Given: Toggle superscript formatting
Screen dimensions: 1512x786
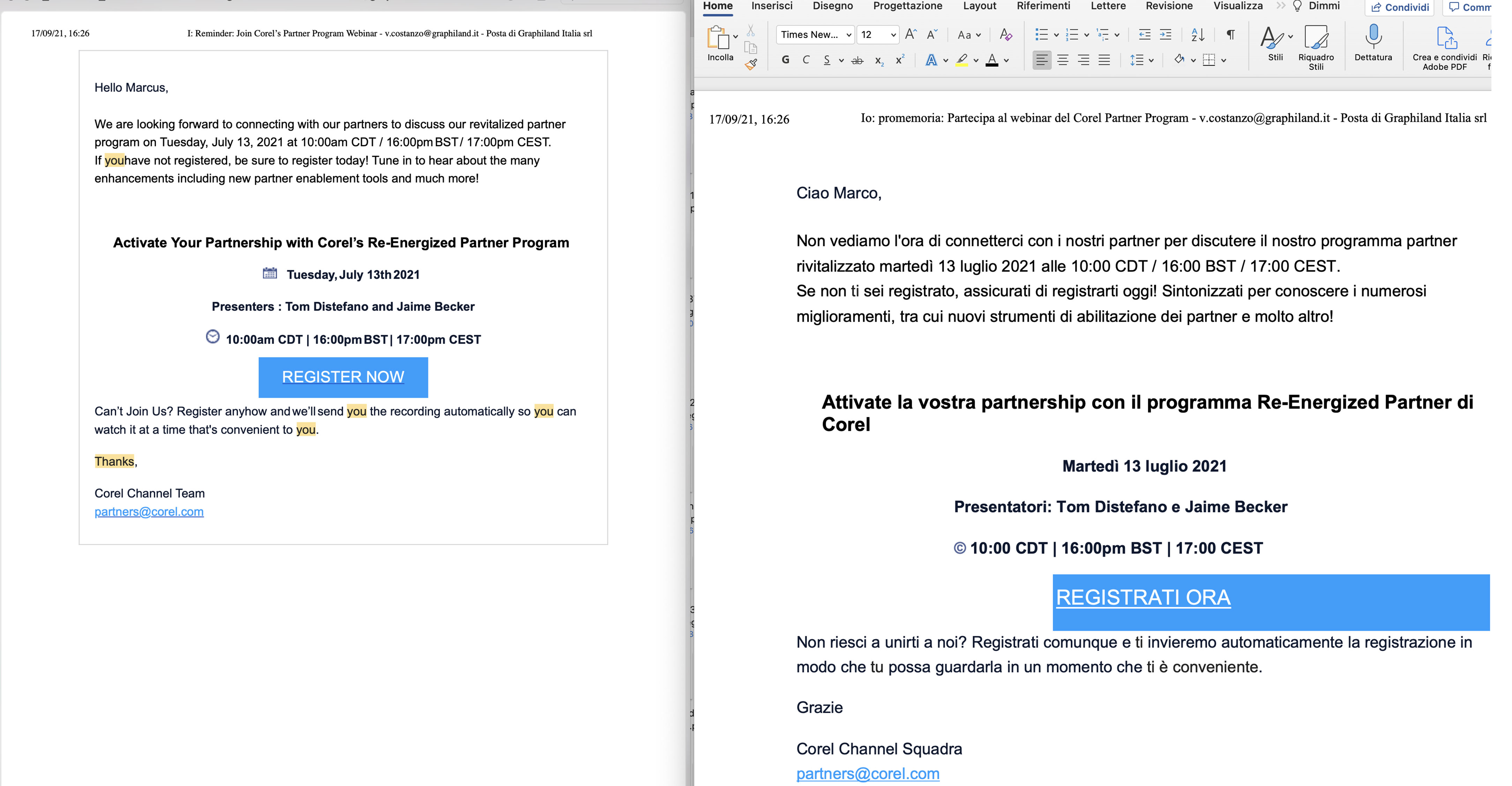Looking at the screenshot, I should click(900, 59).
